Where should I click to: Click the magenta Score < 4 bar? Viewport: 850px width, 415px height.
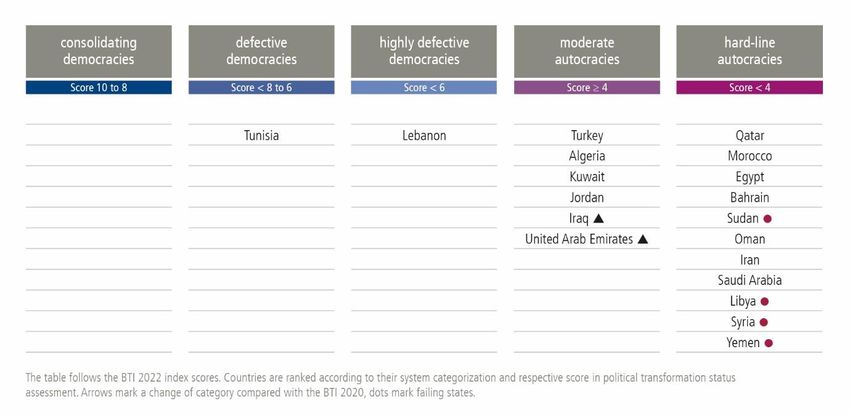pos(750,87)
